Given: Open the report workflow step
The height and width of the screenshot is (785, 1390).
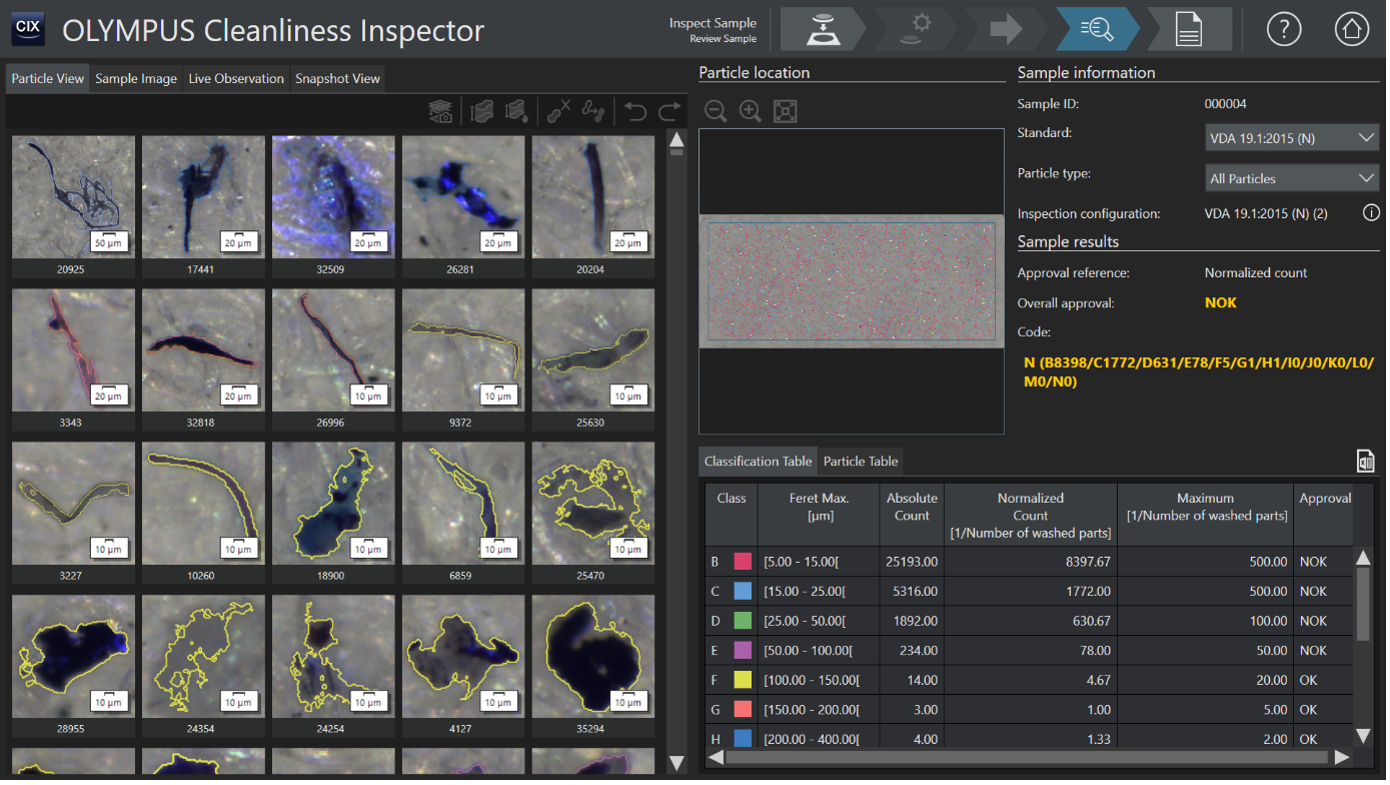Looking at the screenshot, I should (x=1188, y=30).
